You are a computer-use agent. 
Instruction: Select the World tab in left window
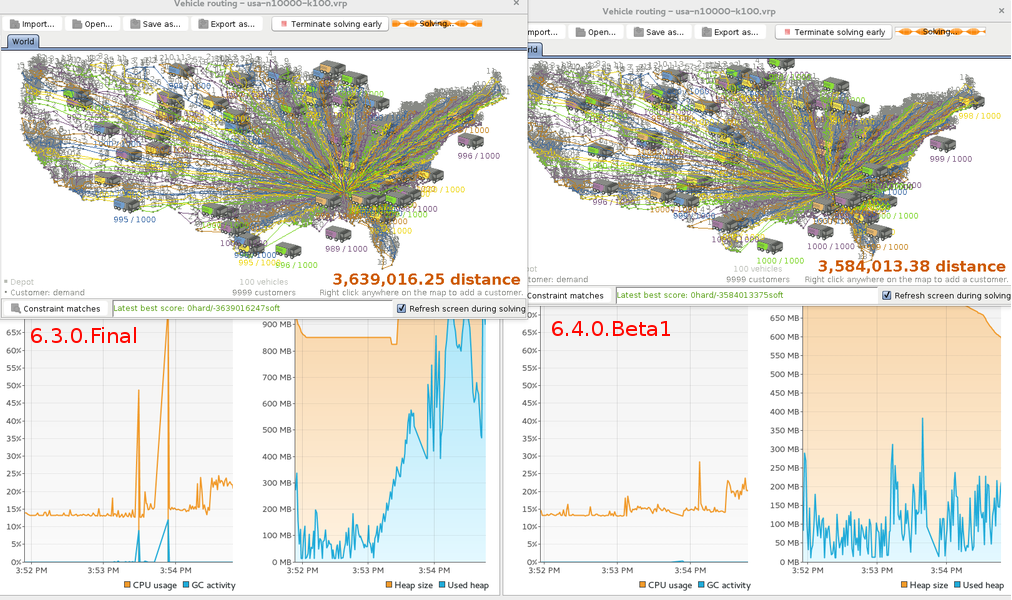click(x=23, y=42)
